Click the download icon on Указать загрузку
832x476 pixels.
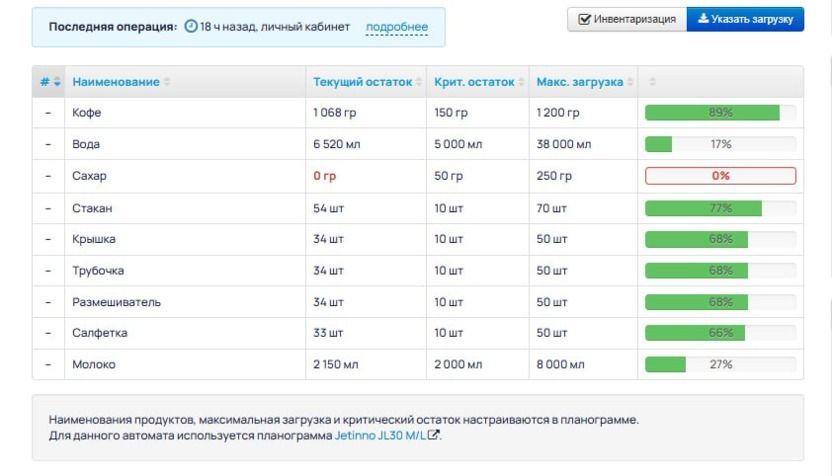(703, 19)
